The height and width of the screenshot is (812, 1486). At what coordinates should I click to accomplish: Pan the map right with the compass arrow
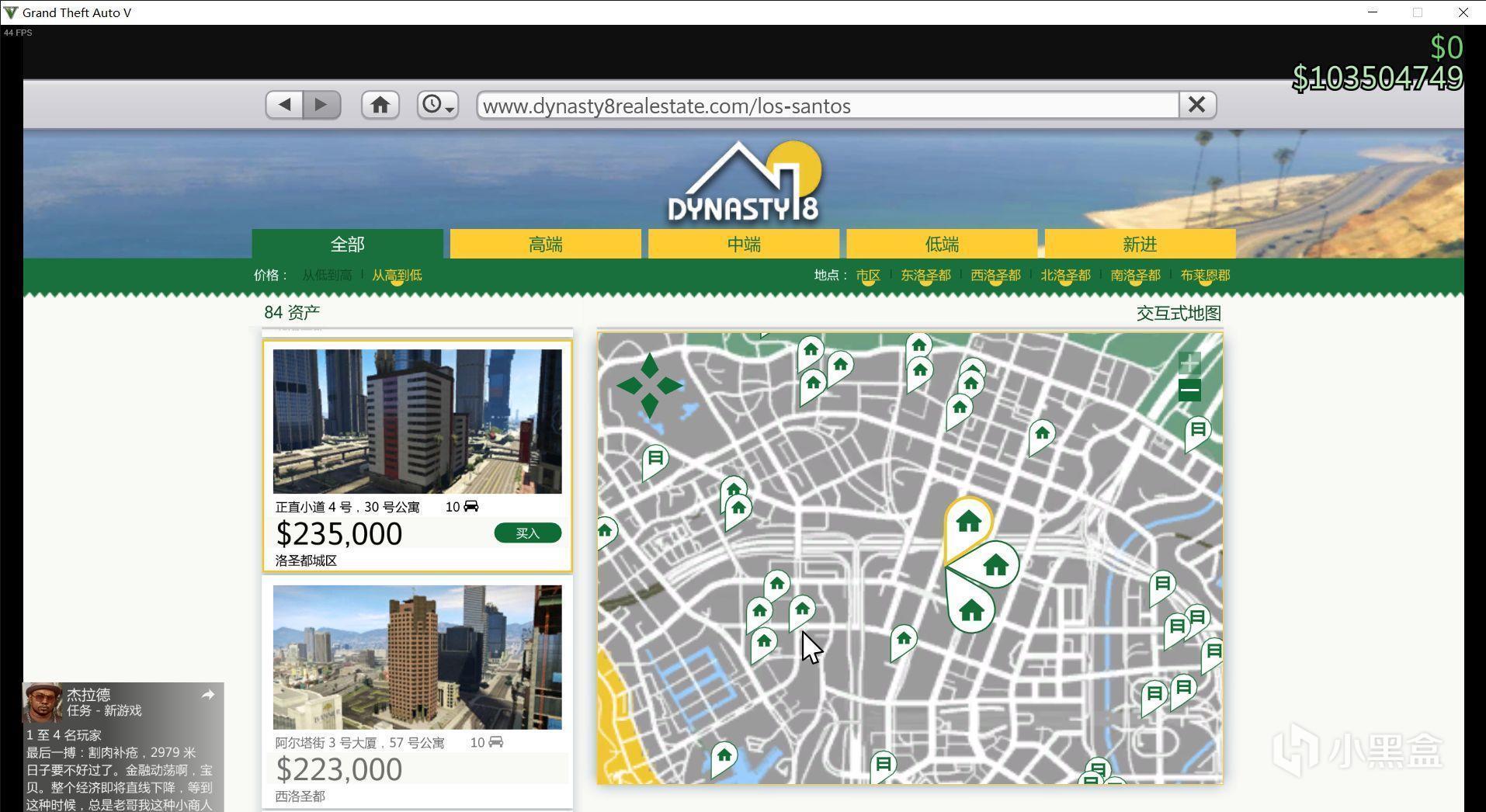pyautogui.click(x=669, y=385)
